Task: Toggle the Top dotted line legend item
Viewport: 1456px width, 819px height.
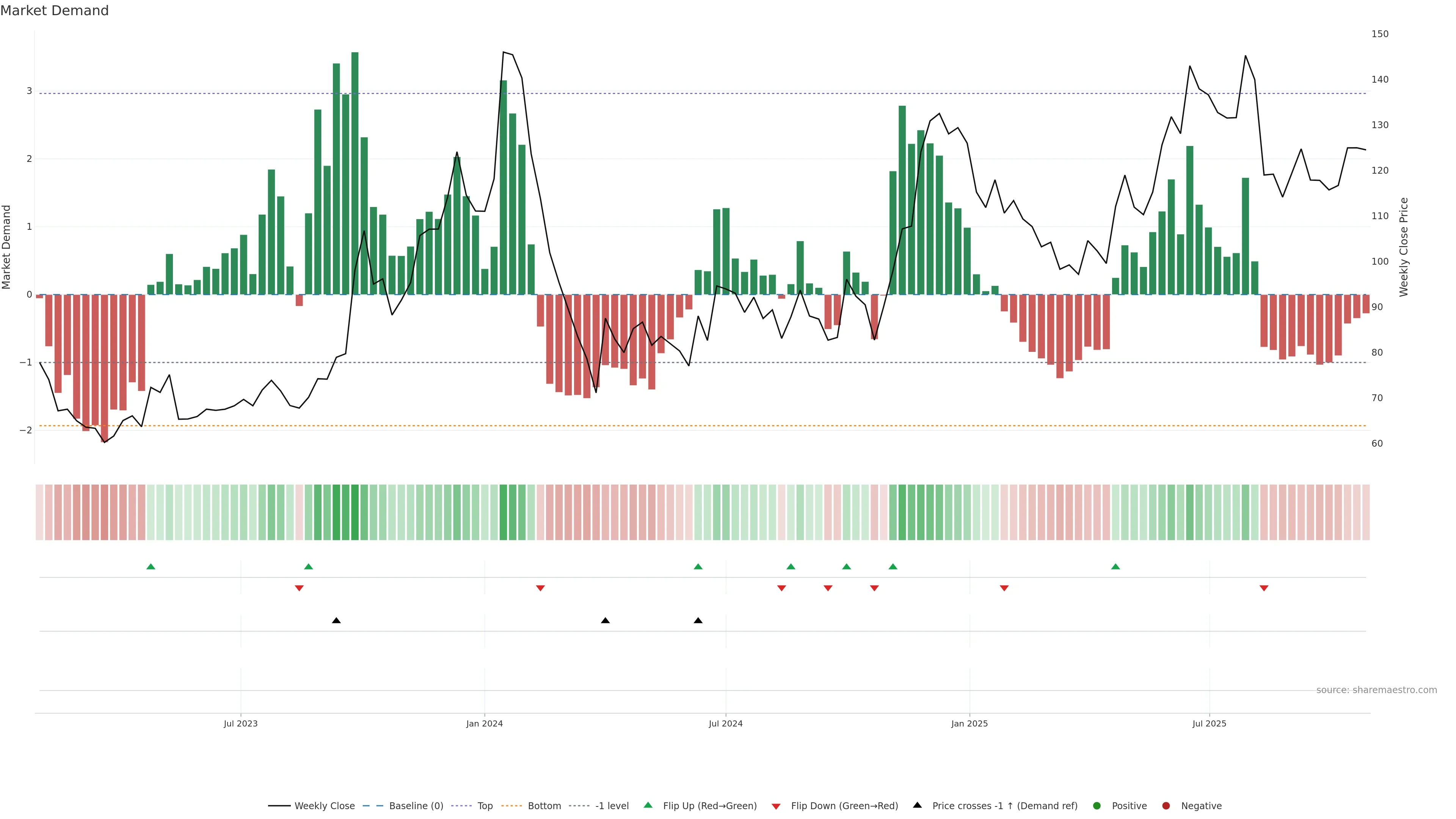Action: click(485, 806)
